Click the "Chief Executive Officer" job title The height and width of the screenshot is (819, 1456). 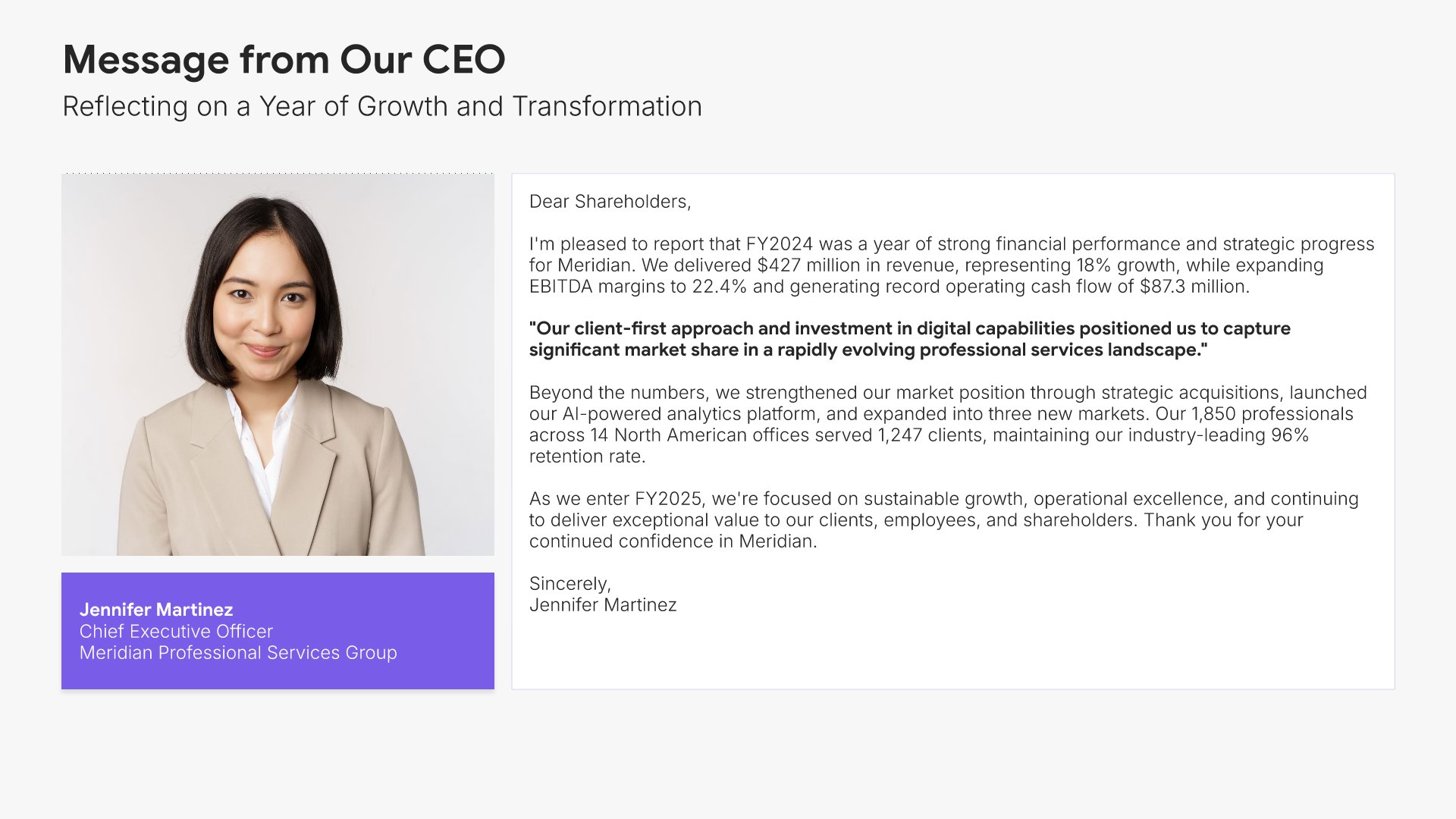(176, 631)
